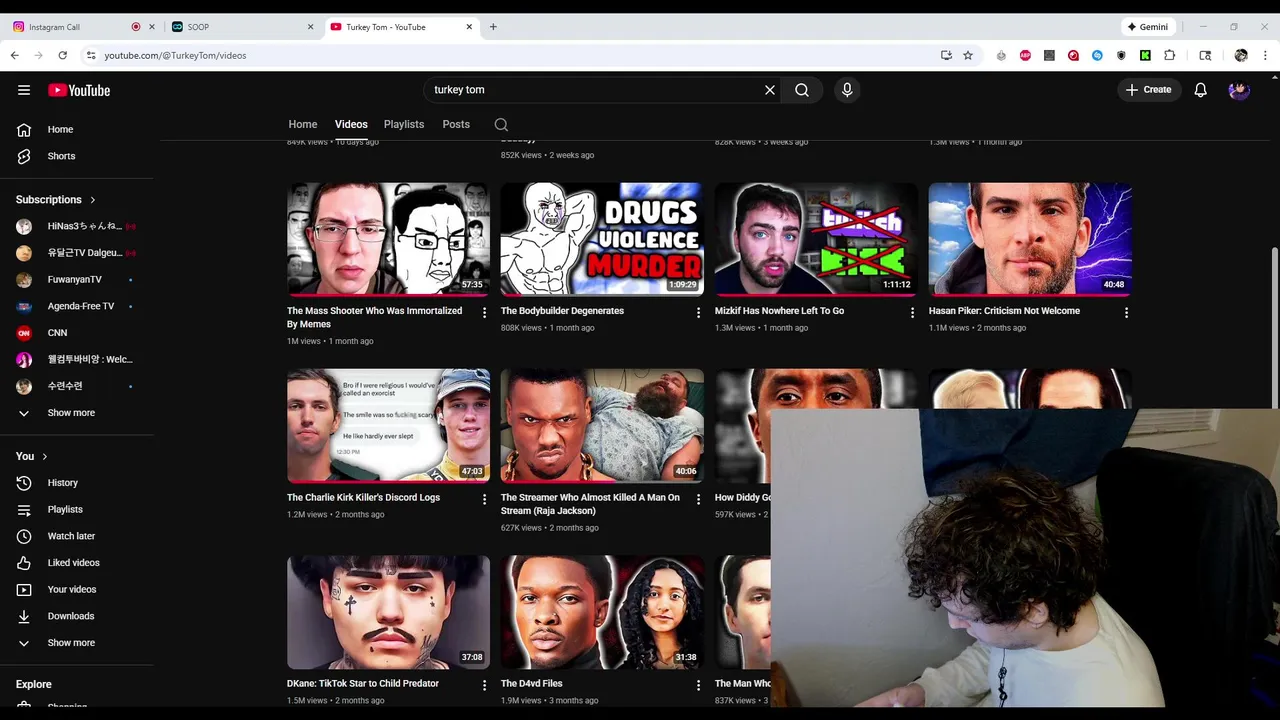This screenshot has width=1280, height=720.
Task: Open options for Mizkif Has Nowhere video
Action: 912,313
